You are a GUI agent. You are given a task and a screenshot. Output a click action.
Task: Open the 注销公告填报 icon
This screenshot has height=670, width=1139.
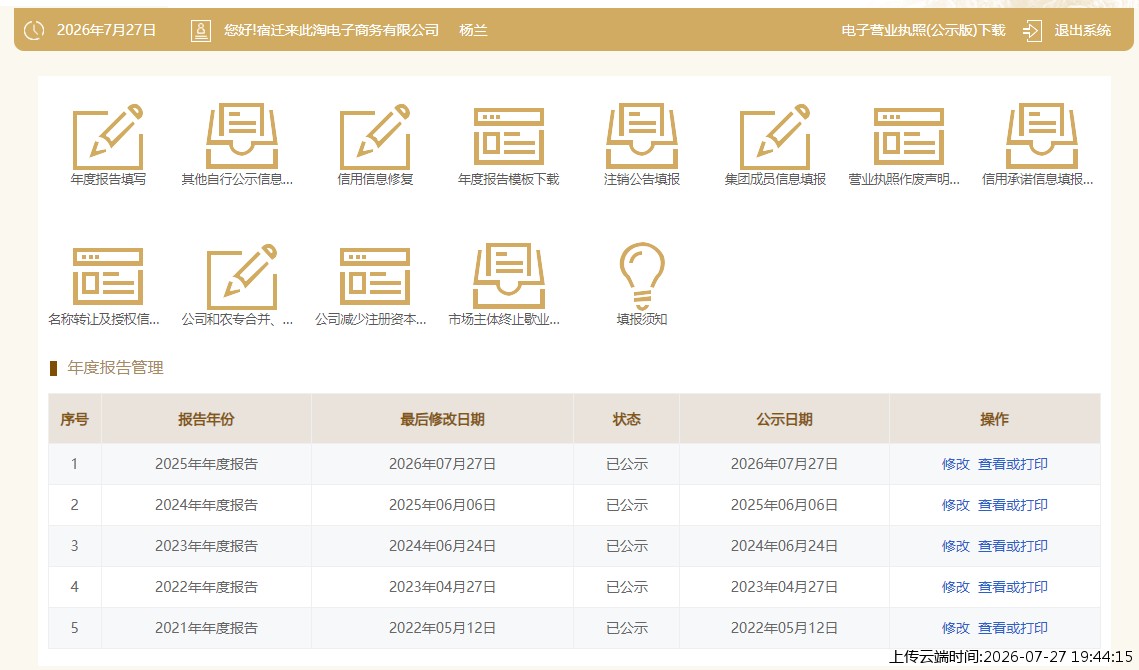(x=642, y=137)
